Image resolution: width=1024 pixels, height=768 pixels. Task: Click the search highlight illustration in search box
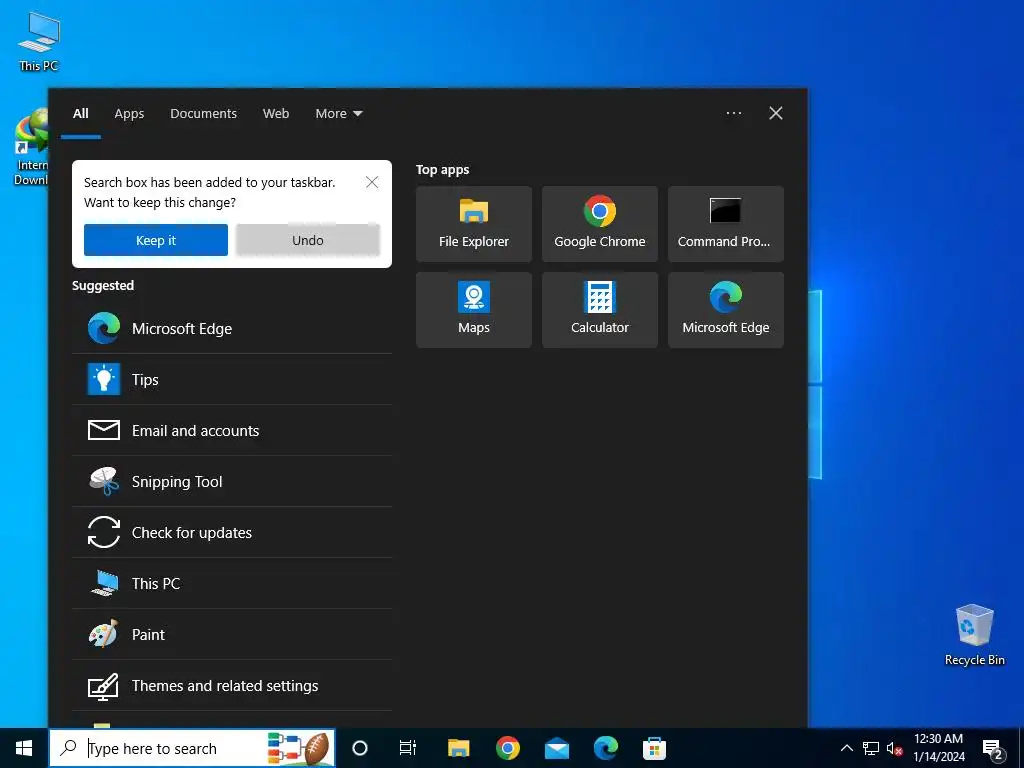[298, 748]
